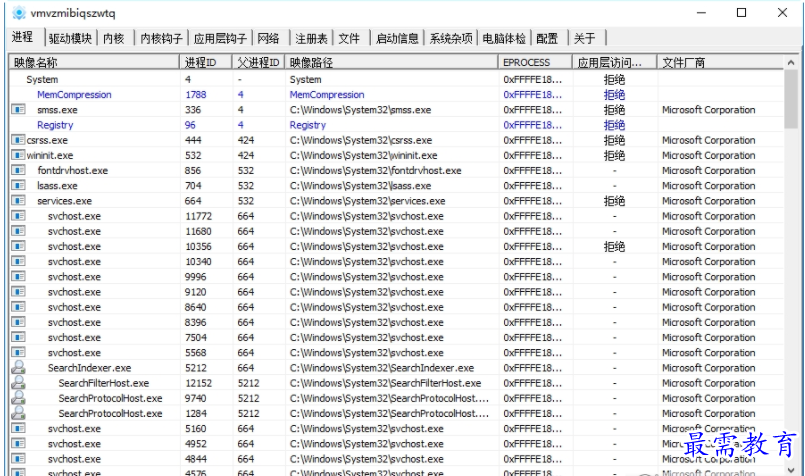Open the 关于 tab
805x476 pixels.
coord(585,39)
